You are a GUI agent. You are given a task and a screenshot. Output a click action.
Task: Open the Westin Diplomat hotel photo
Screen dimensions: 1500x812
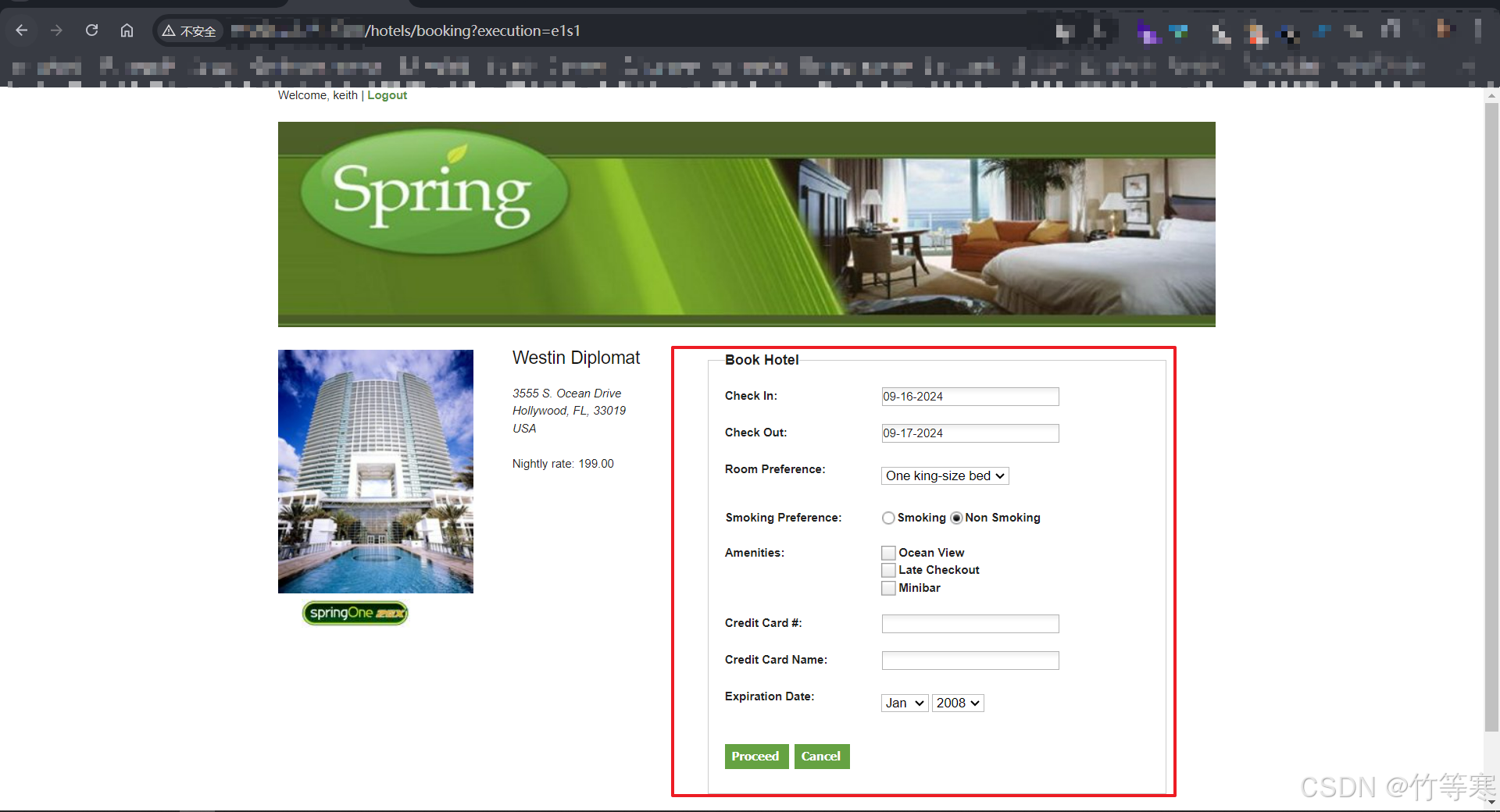point(376,471)
